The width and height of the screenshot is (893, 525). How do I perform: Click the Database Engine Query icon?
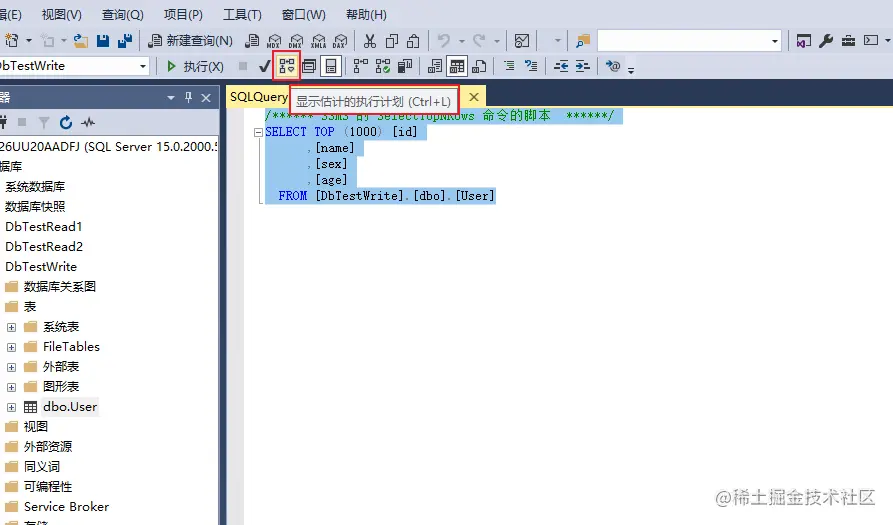coord(252,40)
